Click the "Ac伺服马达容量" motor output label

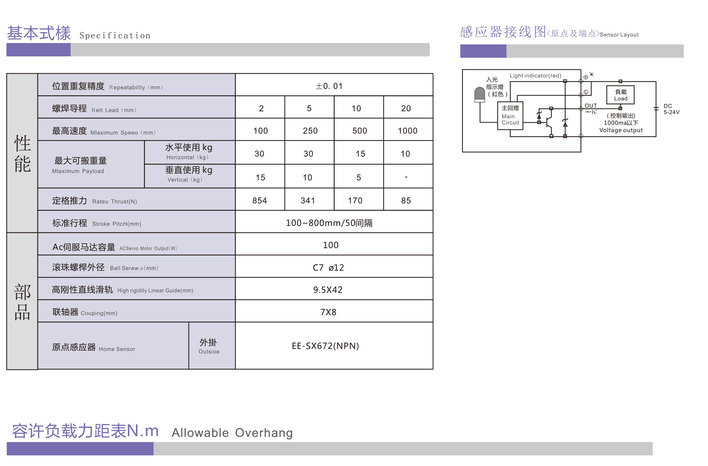click(115, 247)
